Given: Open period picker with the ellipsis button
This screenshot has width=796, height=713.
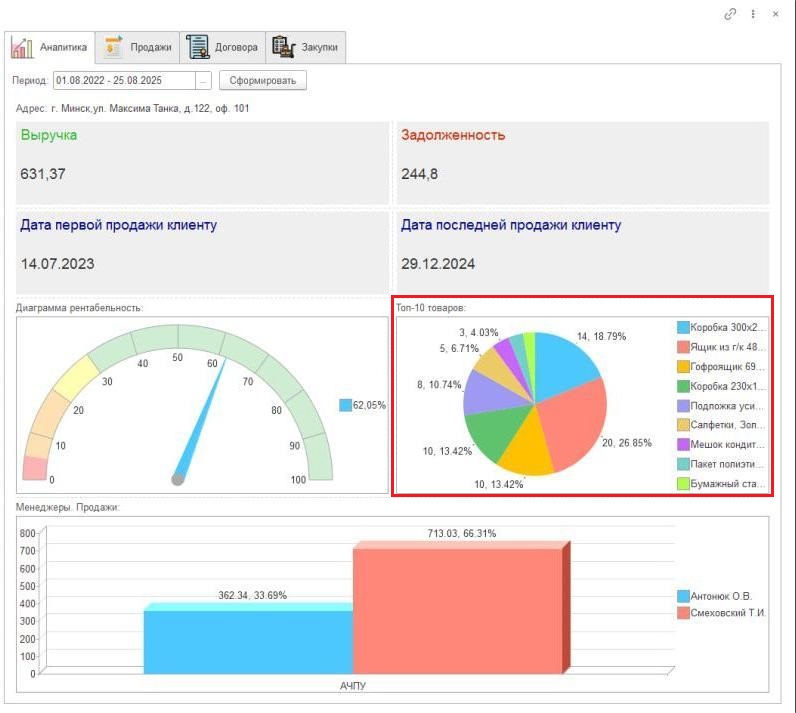Looking at the screenshot, I should click(204, 80).
